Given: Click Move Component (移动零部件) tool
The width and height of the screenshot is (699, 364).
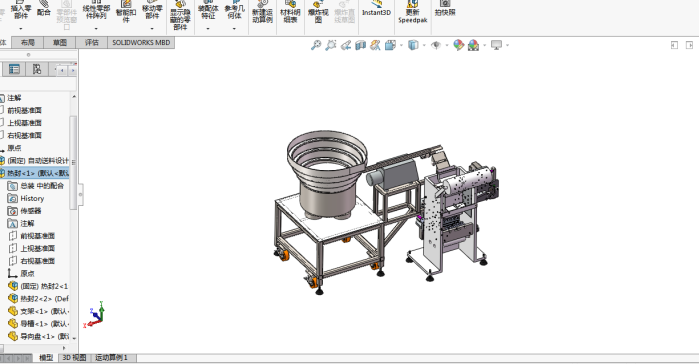Looking at the screenshot, I should coord(152,10).
